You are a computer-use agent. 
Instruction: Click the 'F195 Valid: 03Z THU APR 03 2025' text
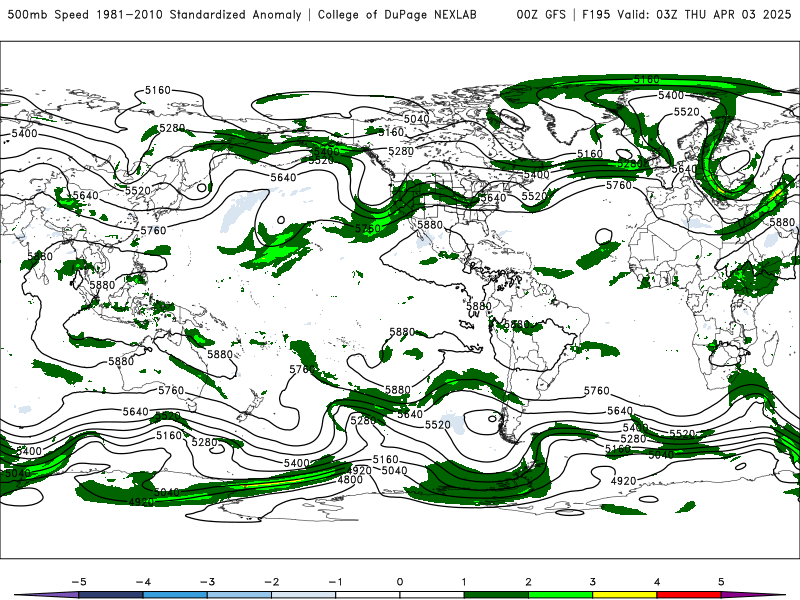(687, 15)
